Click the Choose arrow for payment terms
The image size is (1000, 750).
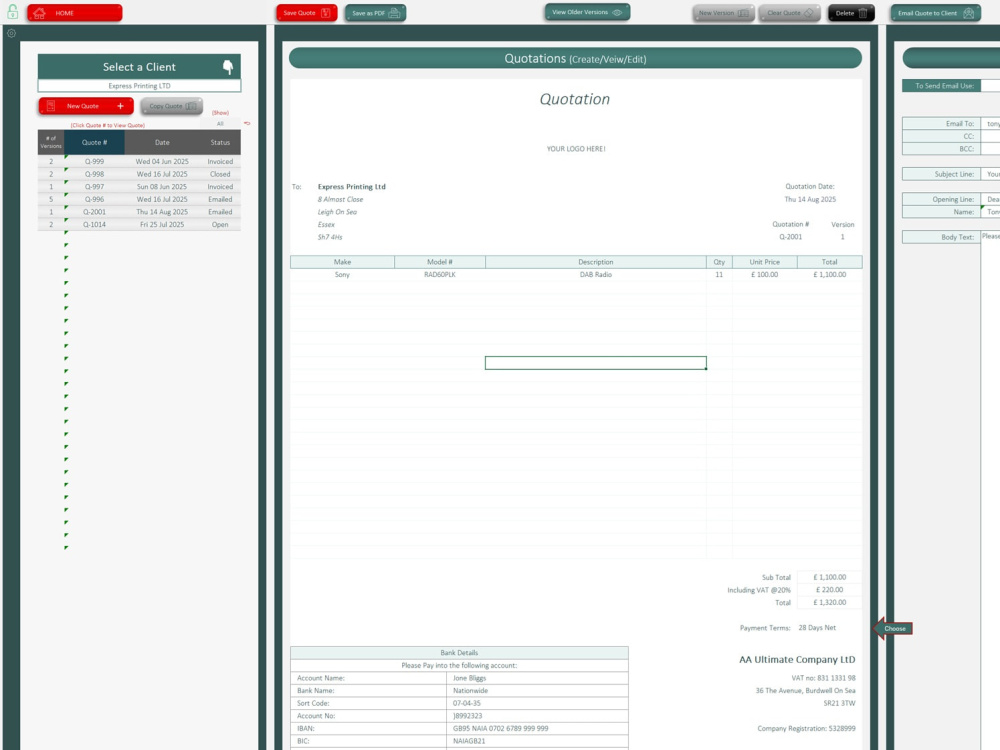tap(893, 628)
